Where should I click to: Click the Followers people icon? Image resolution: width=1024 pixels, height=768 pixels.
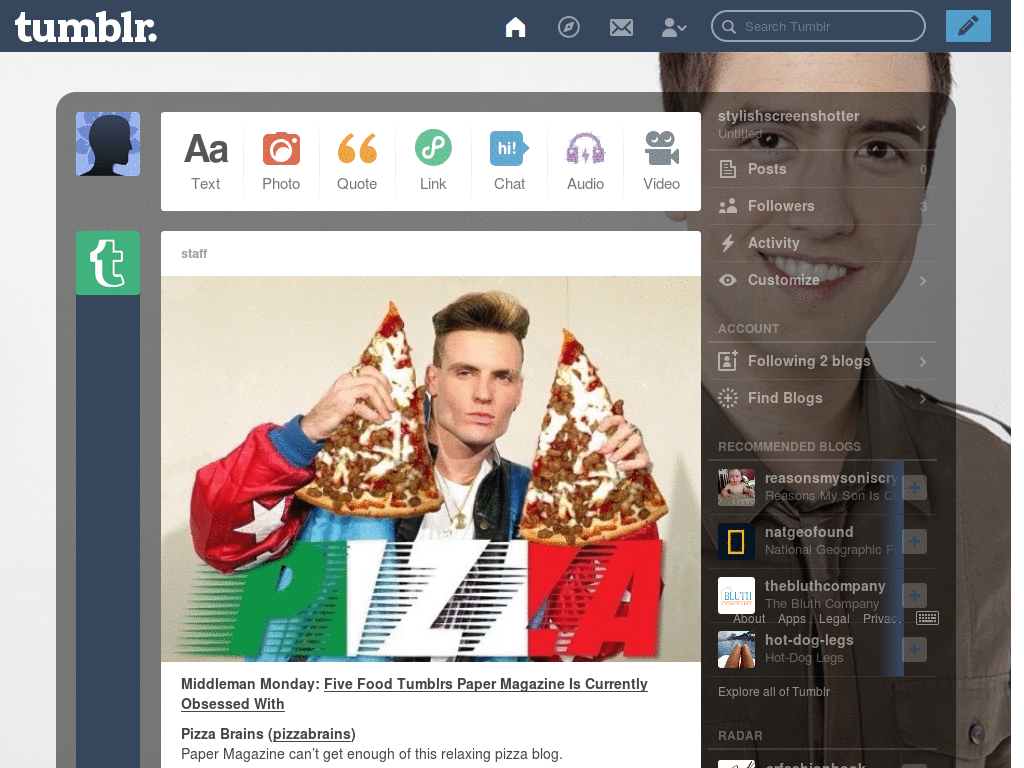click(x=728, y=206)
